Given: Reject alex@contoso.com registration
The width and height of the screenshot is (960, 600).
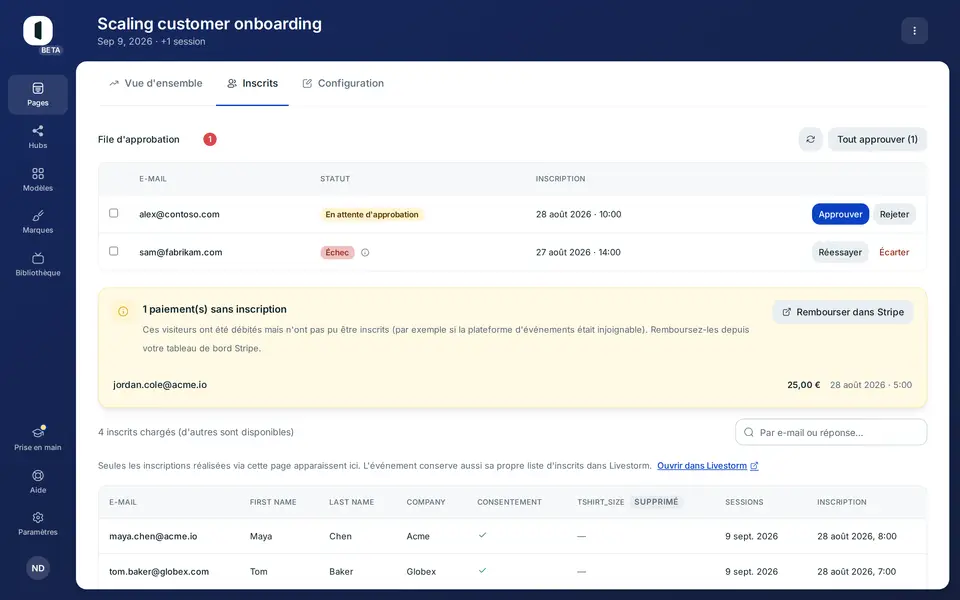Looking at the screenshot, I should (894, 214).
